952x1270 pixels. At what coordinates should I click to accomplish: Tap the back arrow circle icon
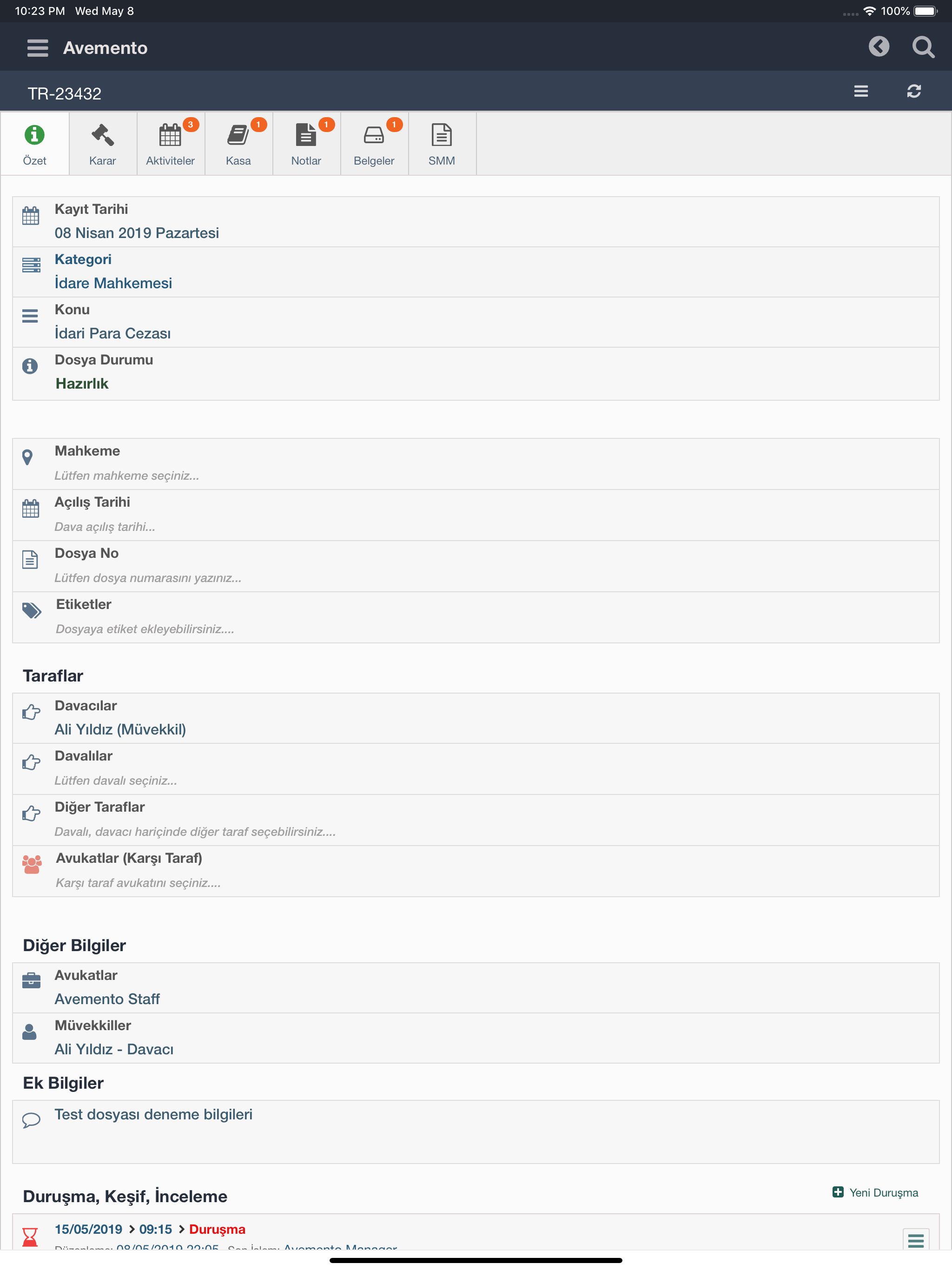point(879,46)
